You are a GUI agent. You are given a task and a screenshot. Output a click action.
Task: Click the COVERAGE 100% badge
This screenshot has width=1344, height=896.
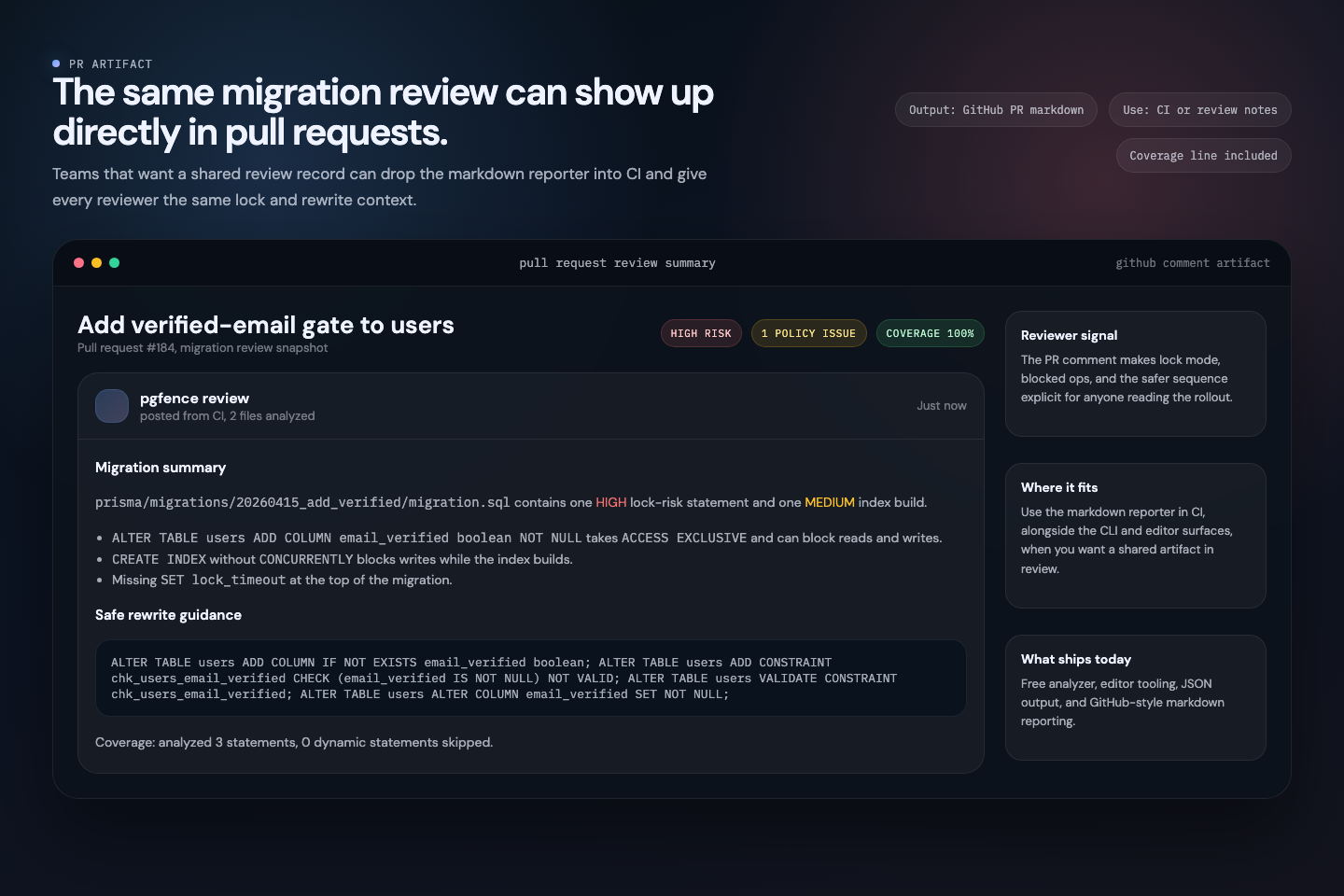pyautogui.click(x=930, y=333)
